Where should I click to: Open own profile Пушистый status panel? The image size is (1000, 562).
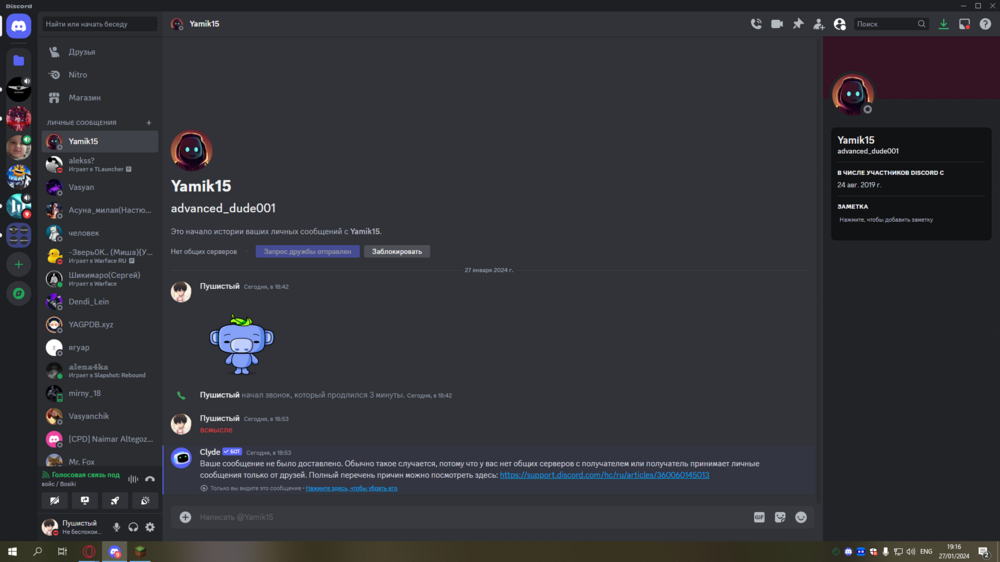click(x=73, y=527)
